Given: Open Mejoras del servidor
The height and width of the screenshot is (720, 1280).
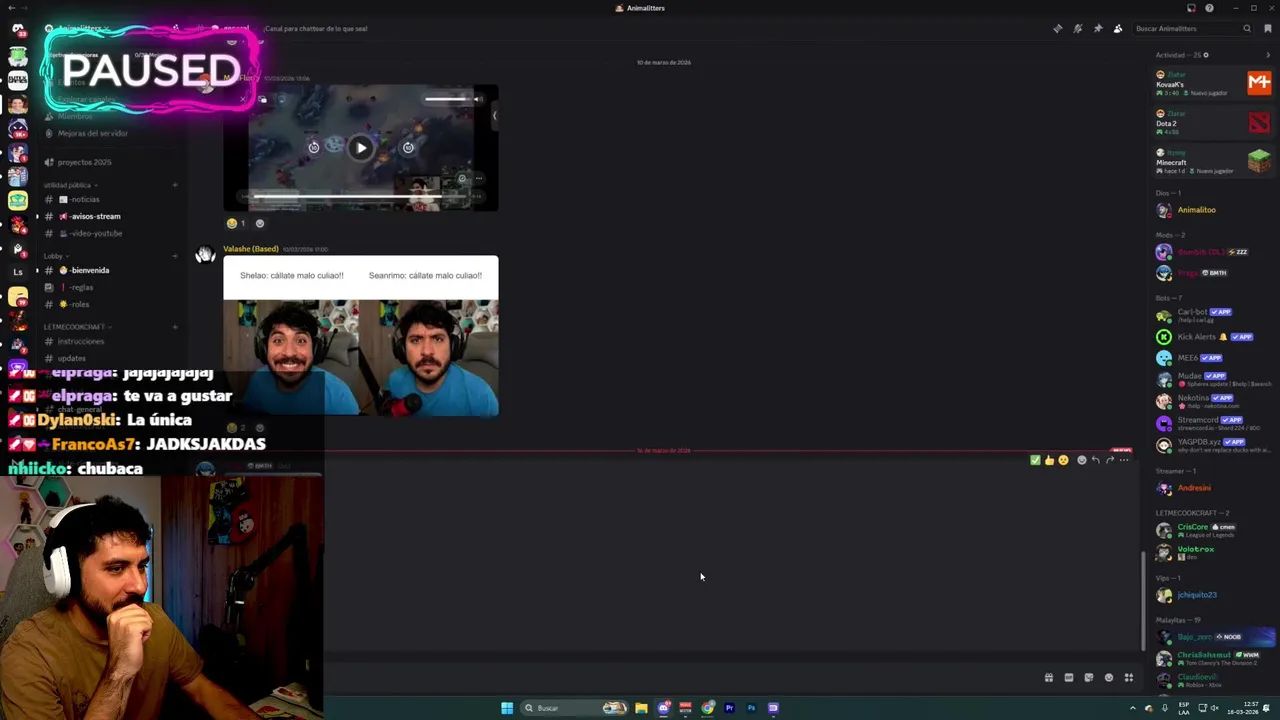Looking at the screenshot, I should coord(92,133).
